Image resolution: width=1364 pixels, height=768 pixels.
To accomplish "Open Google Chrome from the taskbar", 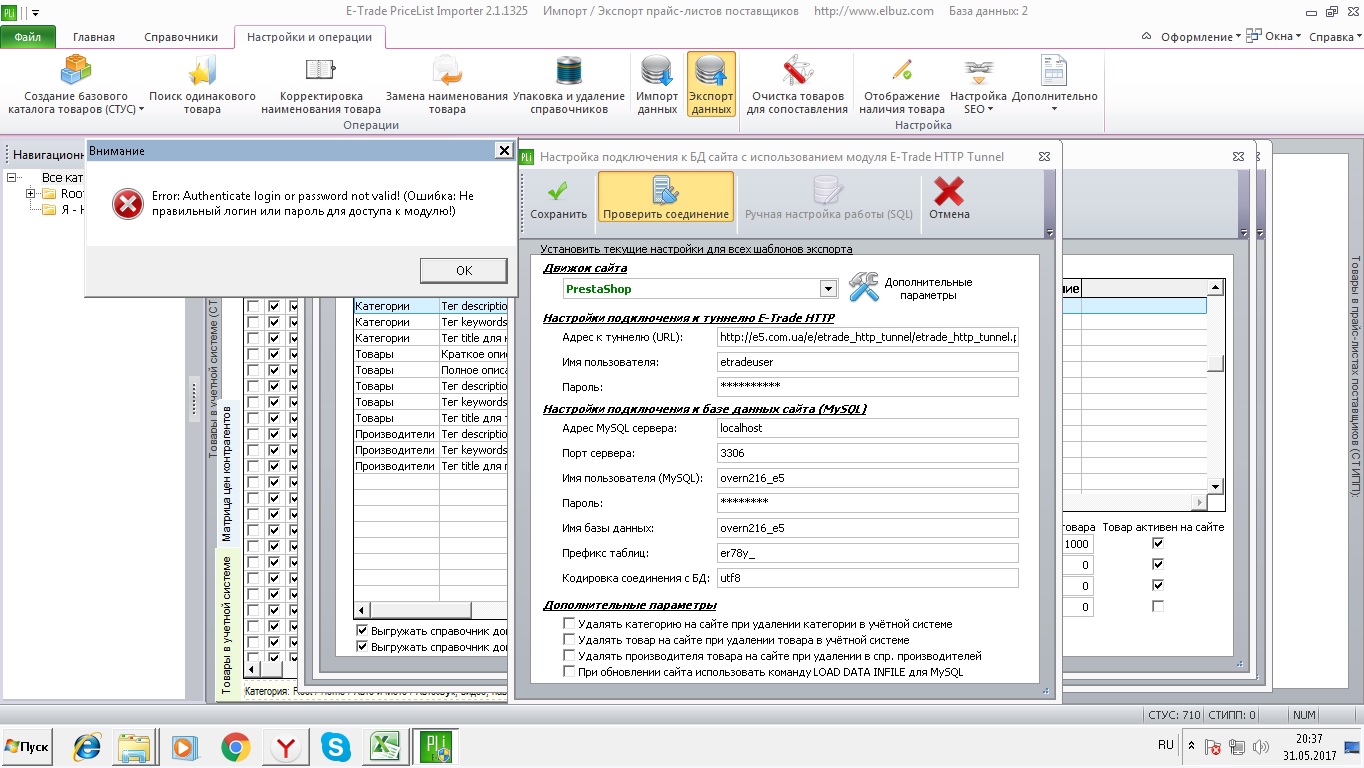I will pos(236,746).
